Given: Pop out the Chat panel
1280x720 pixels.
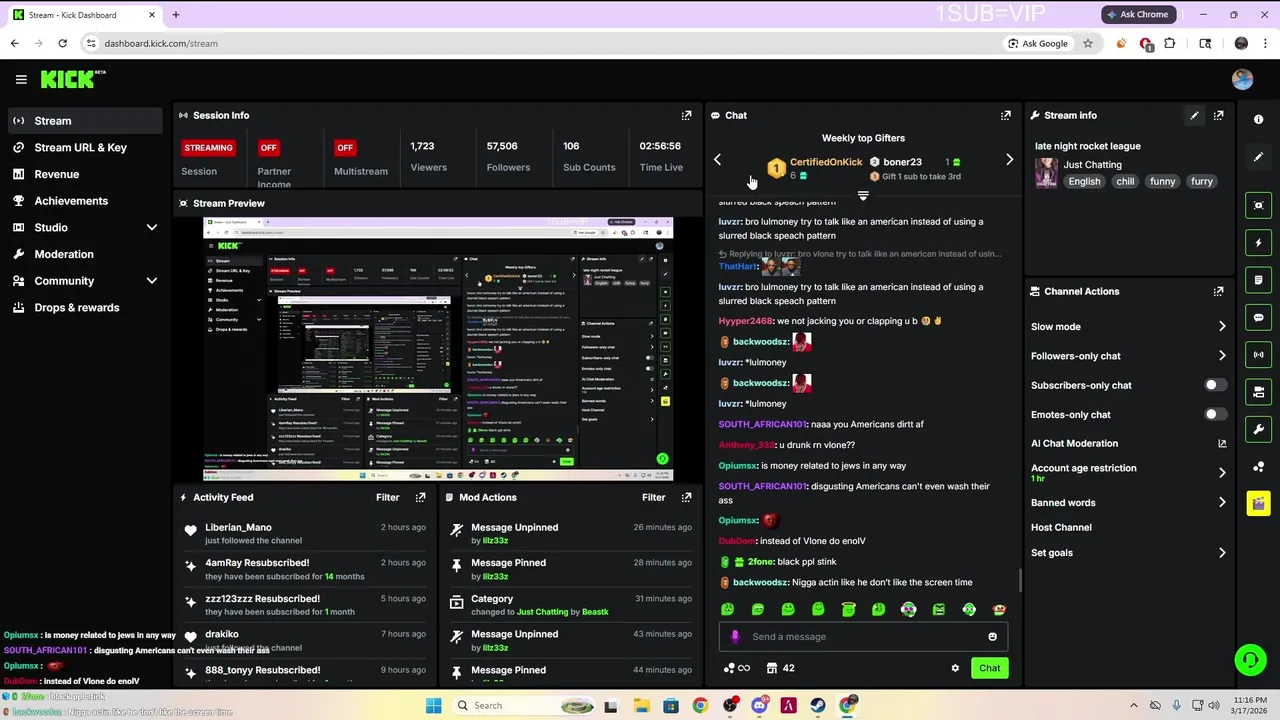Looking at the screenshot, I should point(1005,116).
